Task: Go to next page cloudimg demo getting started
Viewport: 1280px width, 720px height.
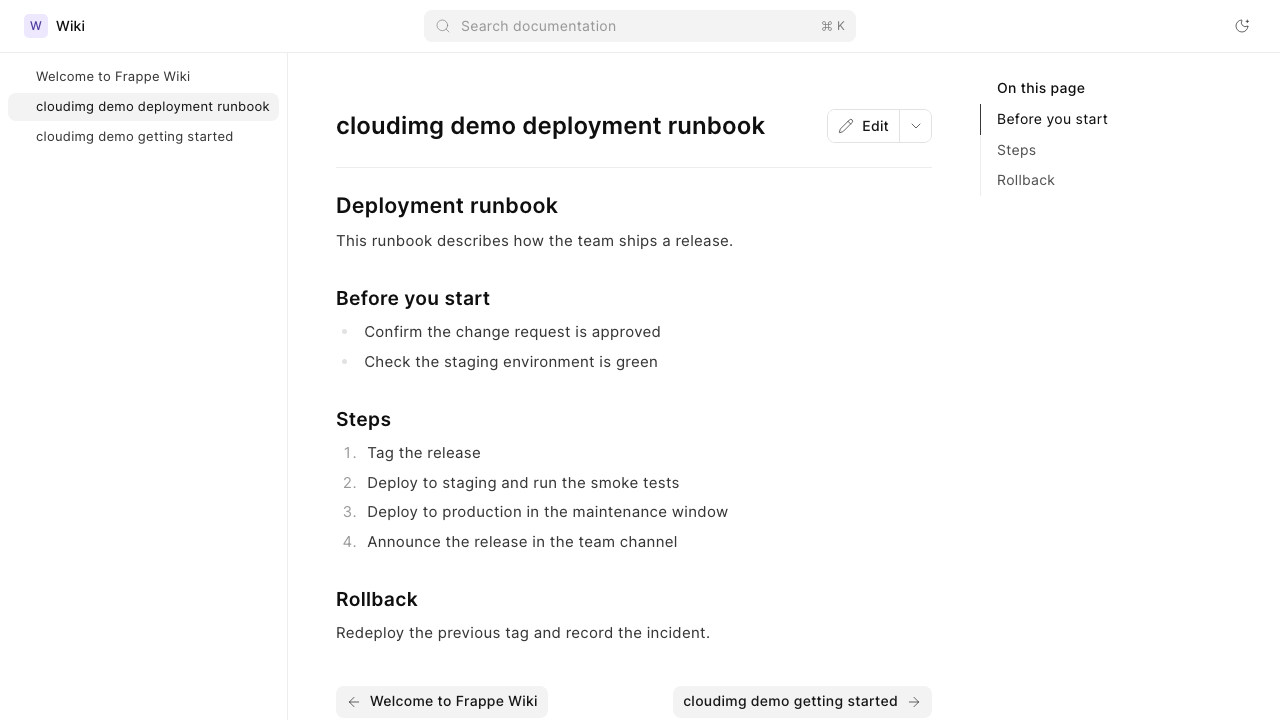Action: [802, 702]
